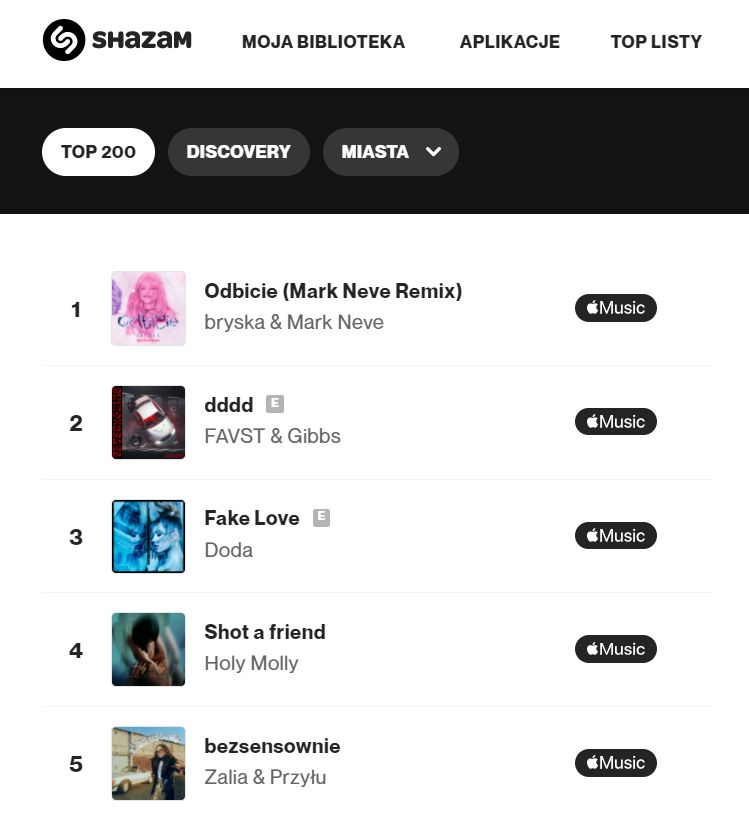Open MOJA BIBLIOTEKA in the navigation
The width and height of the screenshot is (749, 817).
(x=323, y=42)
